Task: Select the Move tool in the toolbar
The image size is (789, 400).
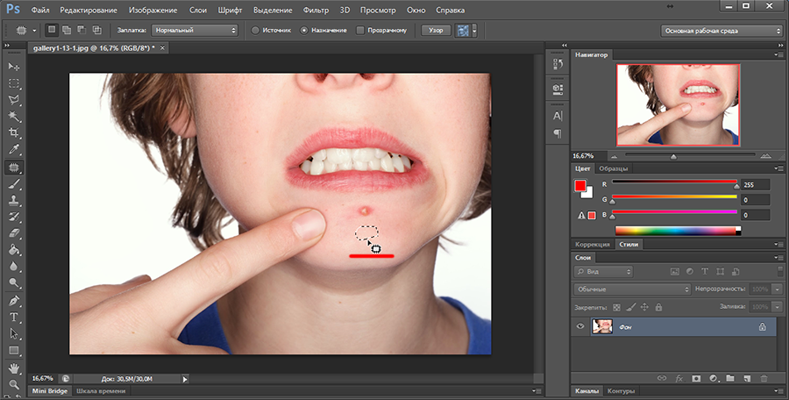Action: pos(14,66)
